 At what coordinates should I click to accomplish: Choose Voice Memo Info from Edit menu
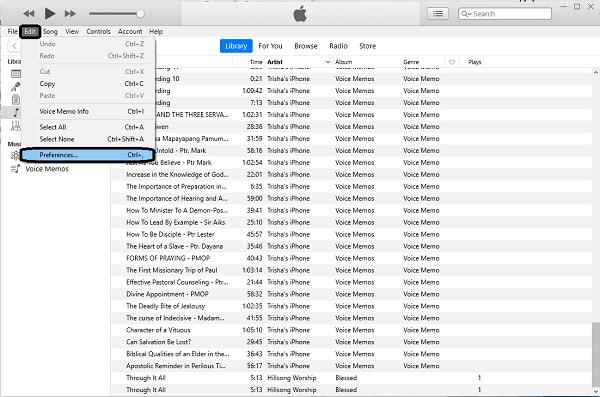coord(88,111)
